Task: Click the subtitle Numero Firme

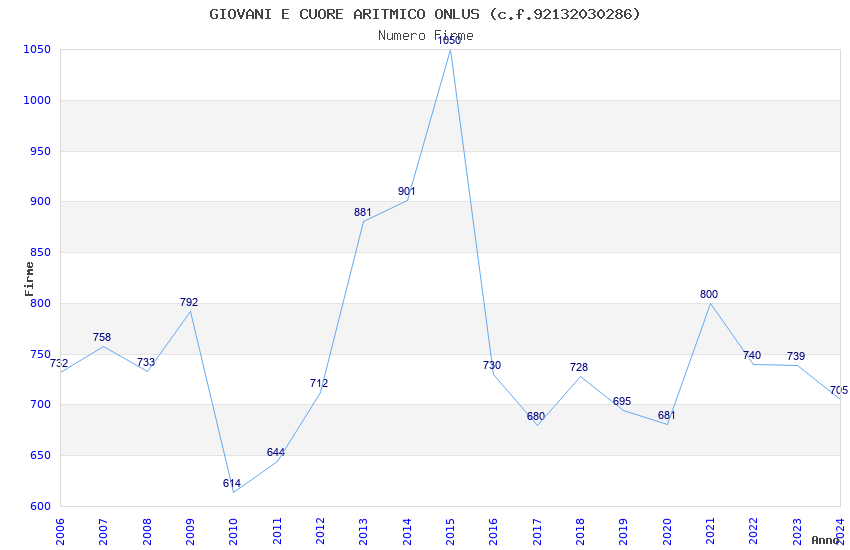Action: click(x=426, y=36)
